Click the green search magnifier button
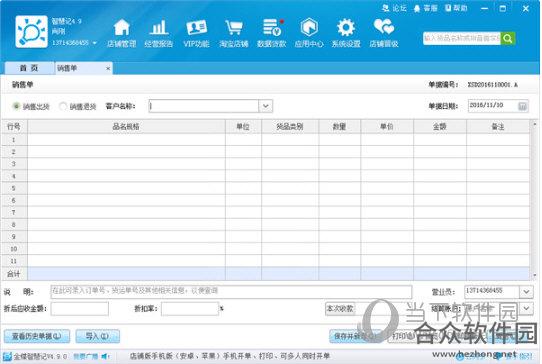This screenshot has height=364, width=542. coord(508,38)
